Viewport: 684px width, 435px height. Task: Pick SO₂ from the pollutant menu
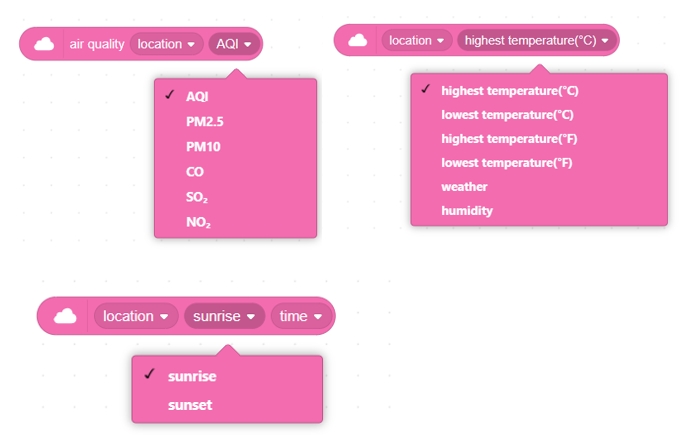click(x=196, y=197)
